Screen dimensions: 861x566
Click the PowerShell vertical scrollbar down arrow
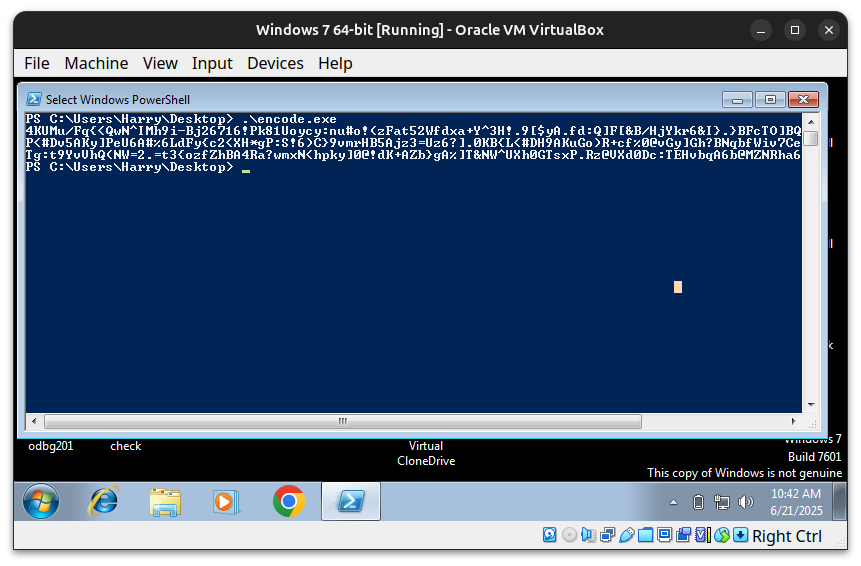pos(811,405)
